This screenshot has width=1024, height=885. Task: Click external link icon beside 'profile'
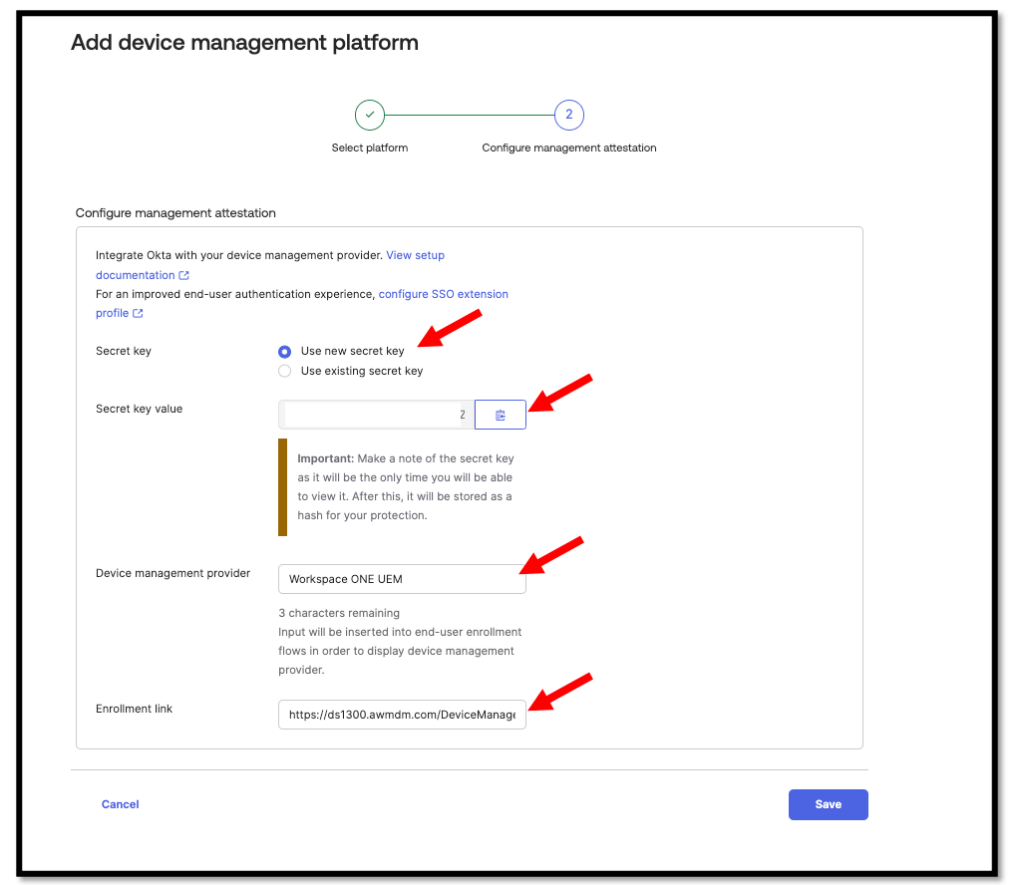click(138, 313)
